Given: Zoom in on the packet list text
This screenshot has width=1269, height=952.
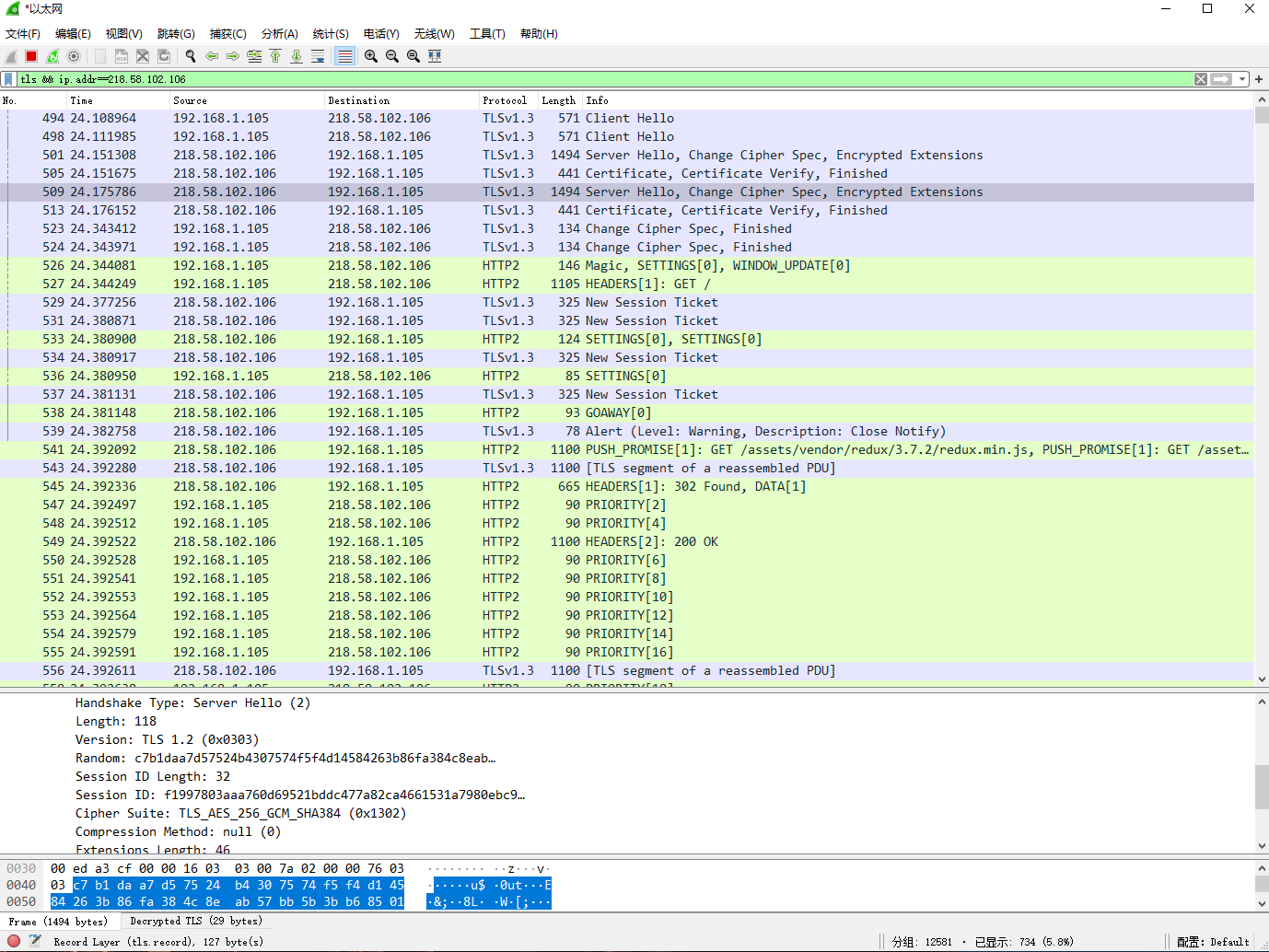Looking at the screenshot, I should click(370, 56).
